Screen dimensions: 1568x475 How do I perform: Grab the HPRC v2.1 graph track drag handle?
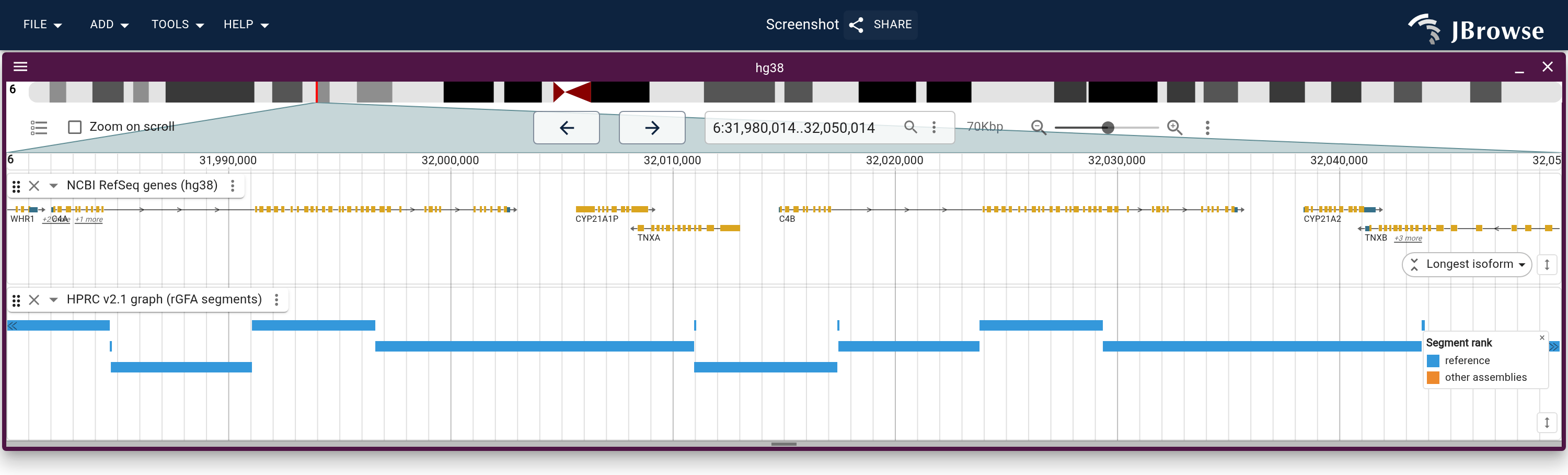16,300
